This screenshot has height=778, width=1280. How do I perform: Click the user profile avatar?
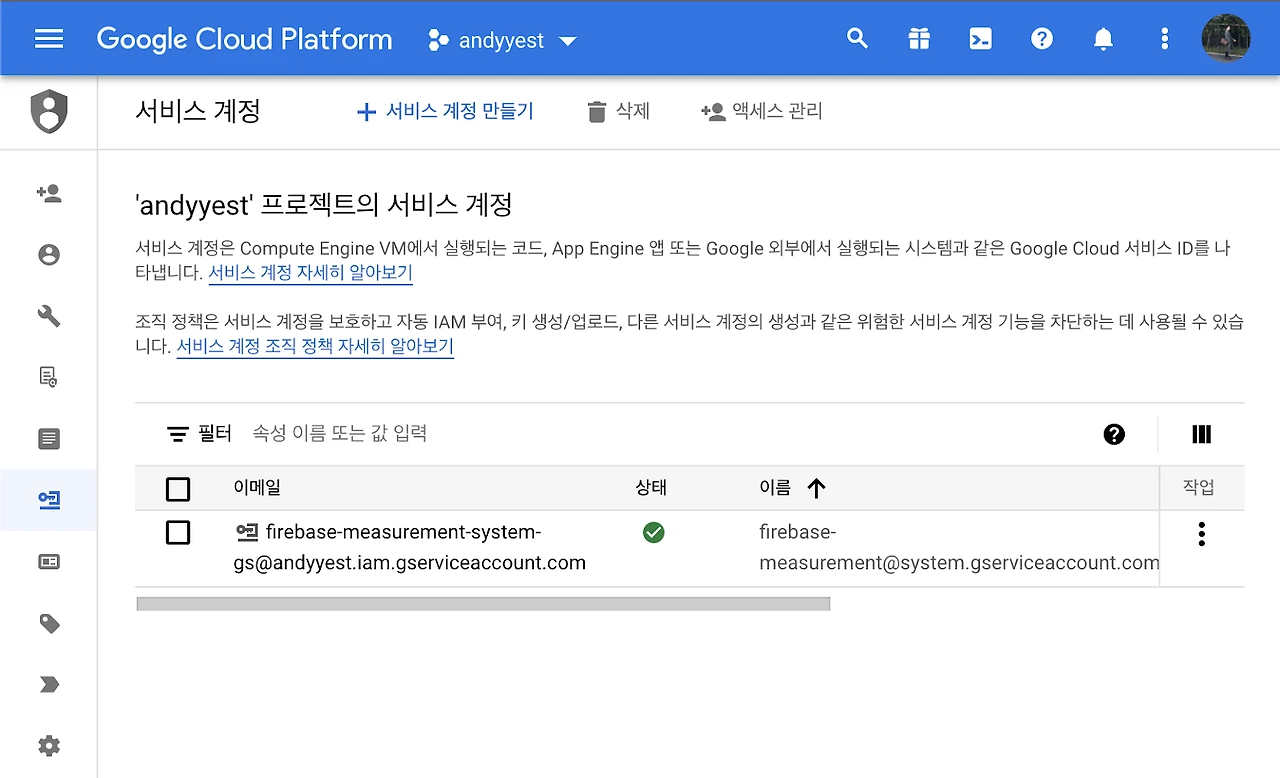[x=1226, y=39]
